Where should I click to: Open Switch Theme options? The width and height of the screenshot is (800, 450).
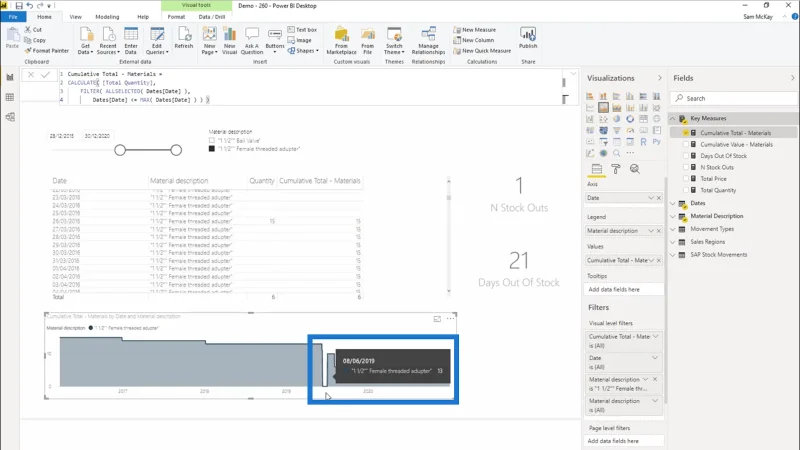click(394, 41)
